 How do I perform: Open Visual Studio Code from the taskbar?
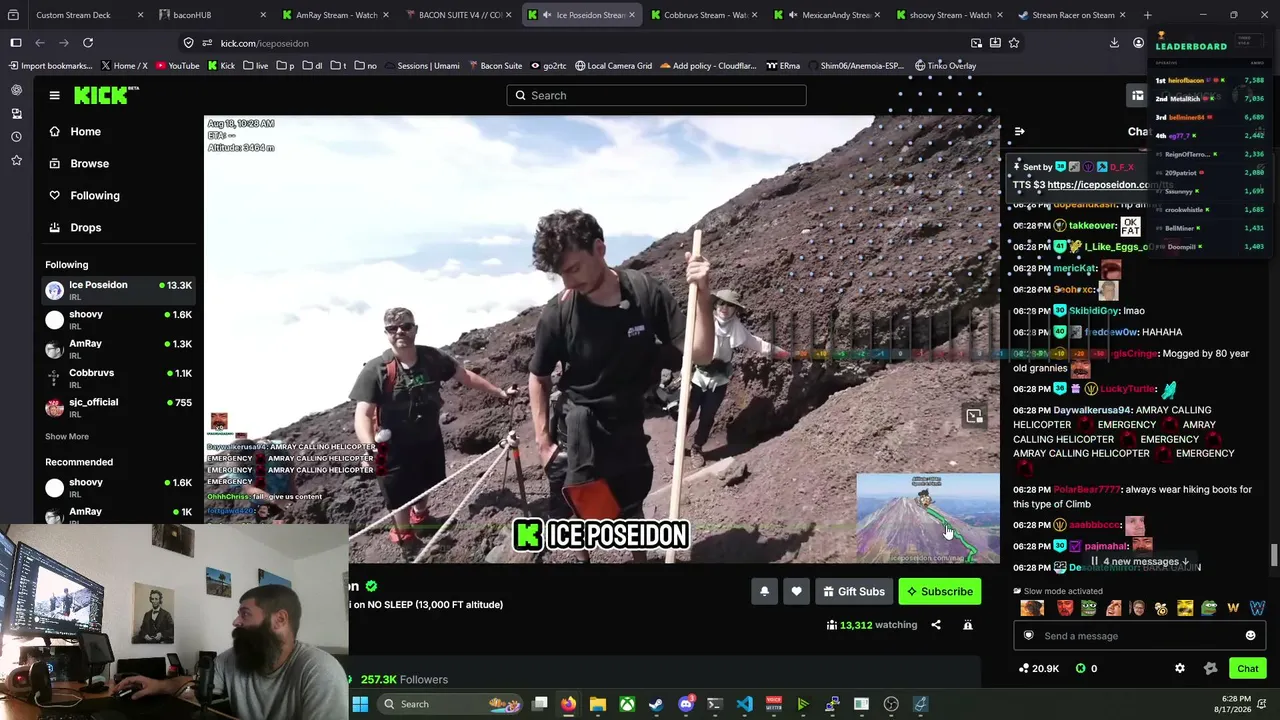tap(744, 704)
